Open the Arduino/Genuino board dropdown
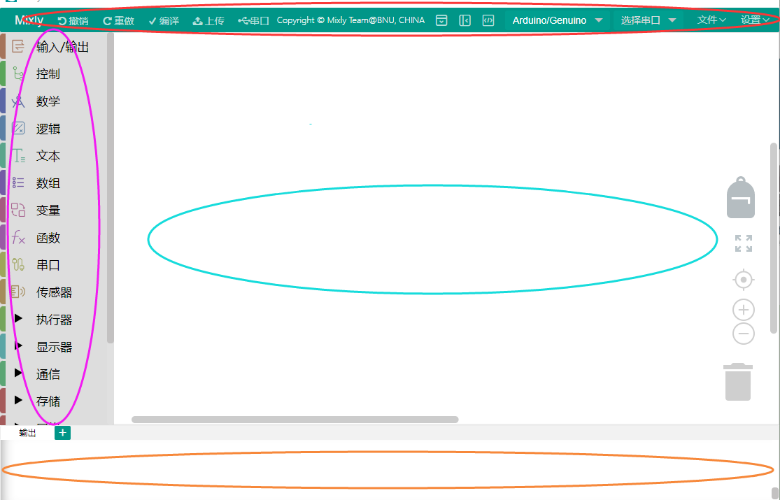 pyautogui.click(x=558, y=20)
